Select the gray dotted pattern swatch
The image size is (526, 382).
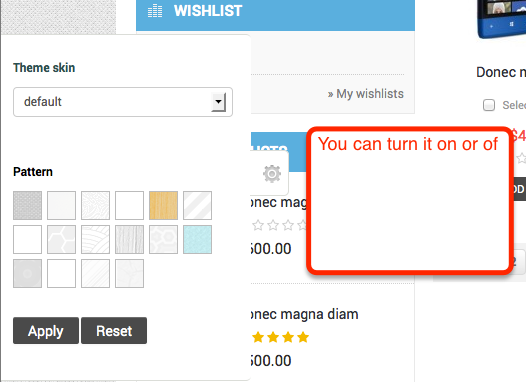coord(28,206)
